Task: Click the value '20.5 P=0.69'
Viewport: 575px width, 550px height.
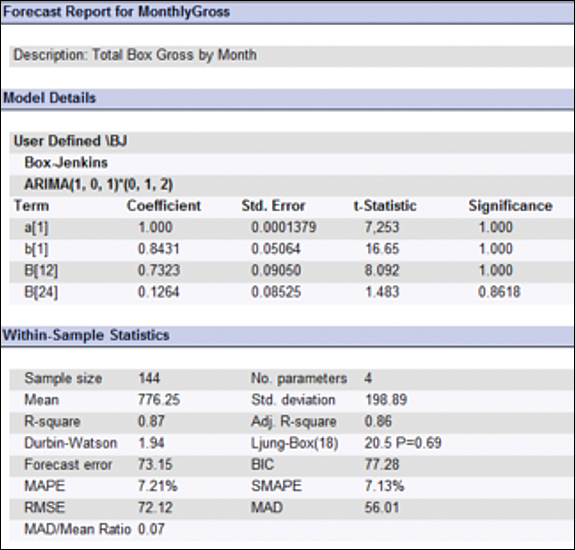Action: tap(403, 443)
